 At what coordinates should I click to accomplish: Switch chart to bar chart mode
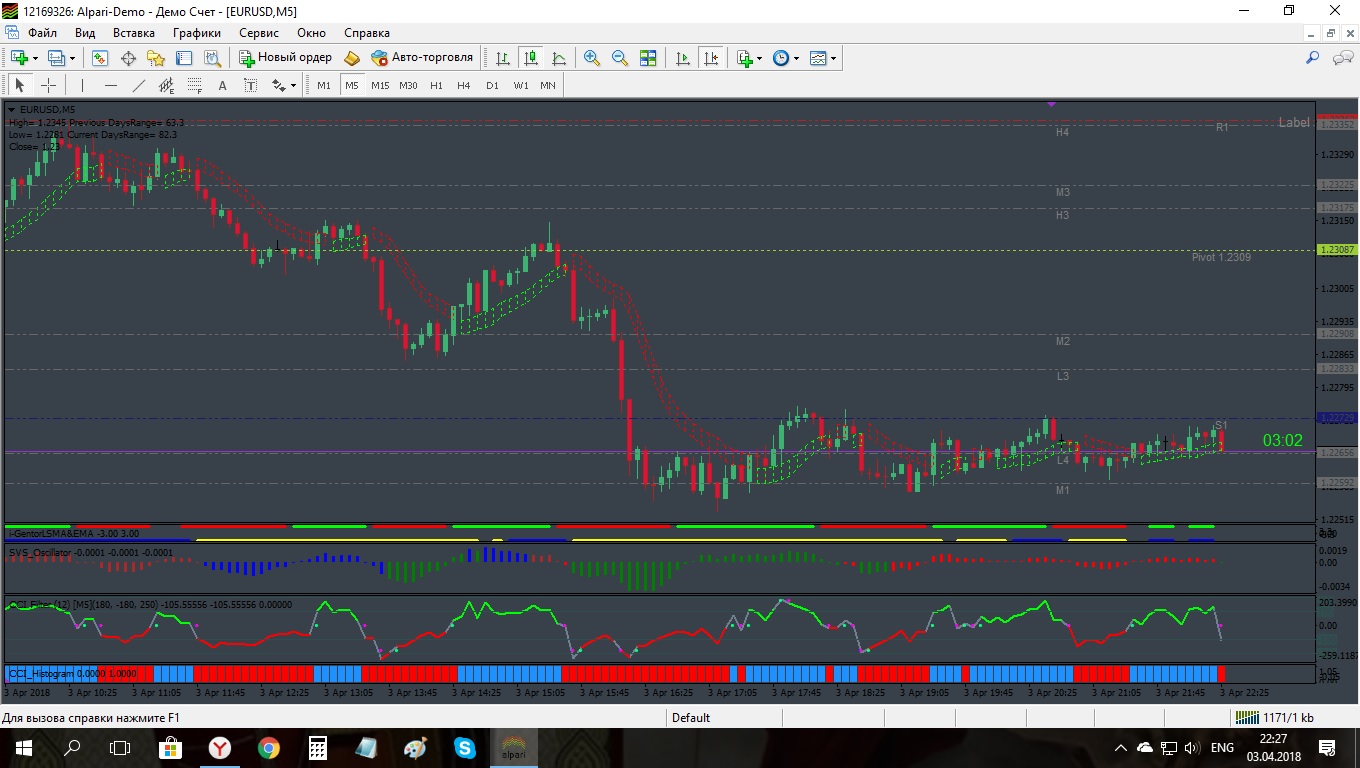click(502, 58)
